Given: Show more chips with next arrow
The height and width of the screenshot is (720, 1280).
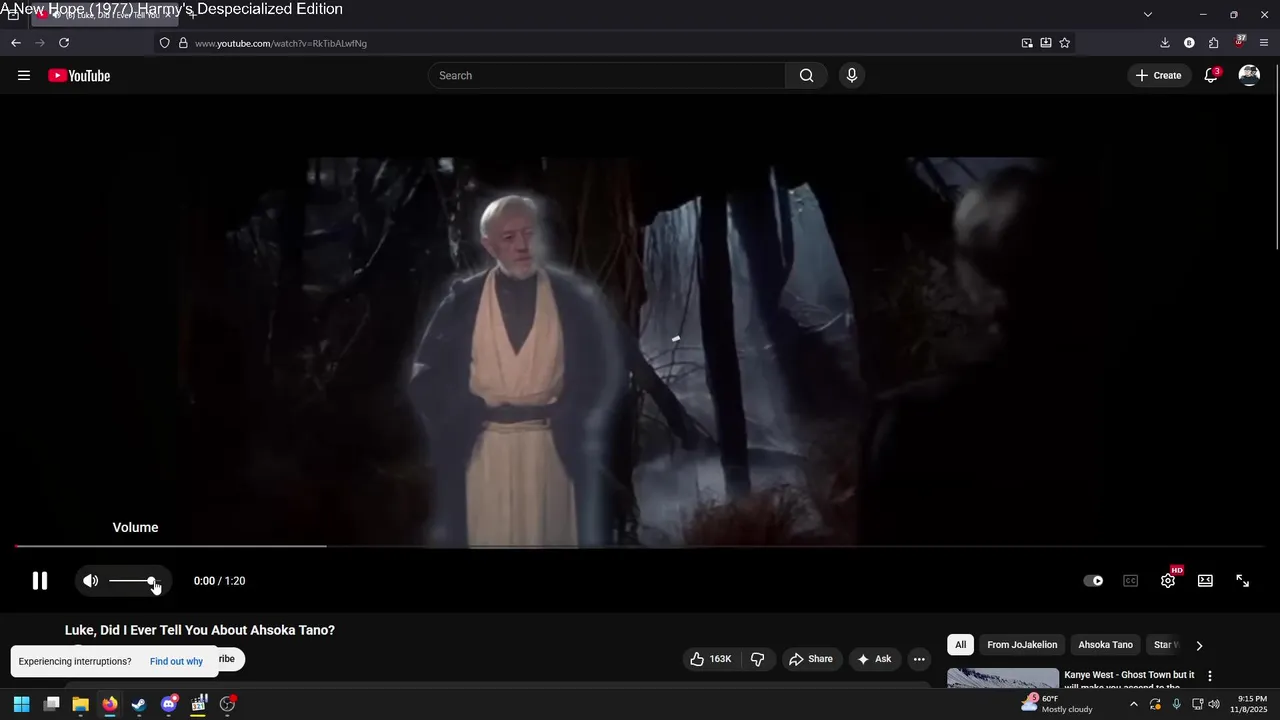Looking at the screenshot, I should click(x=1199, y=646).
